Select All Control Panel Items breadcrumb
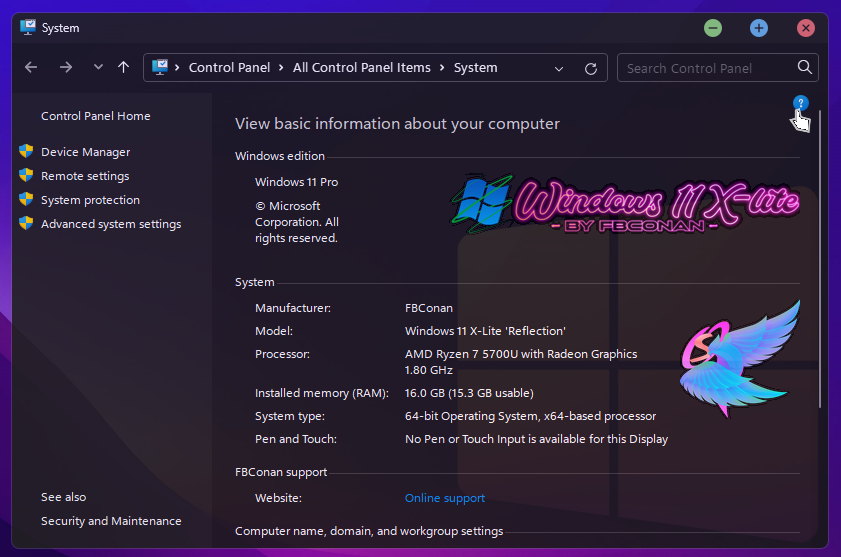The height and width of the screenshot is (557, 841). [x=362, y=68]
